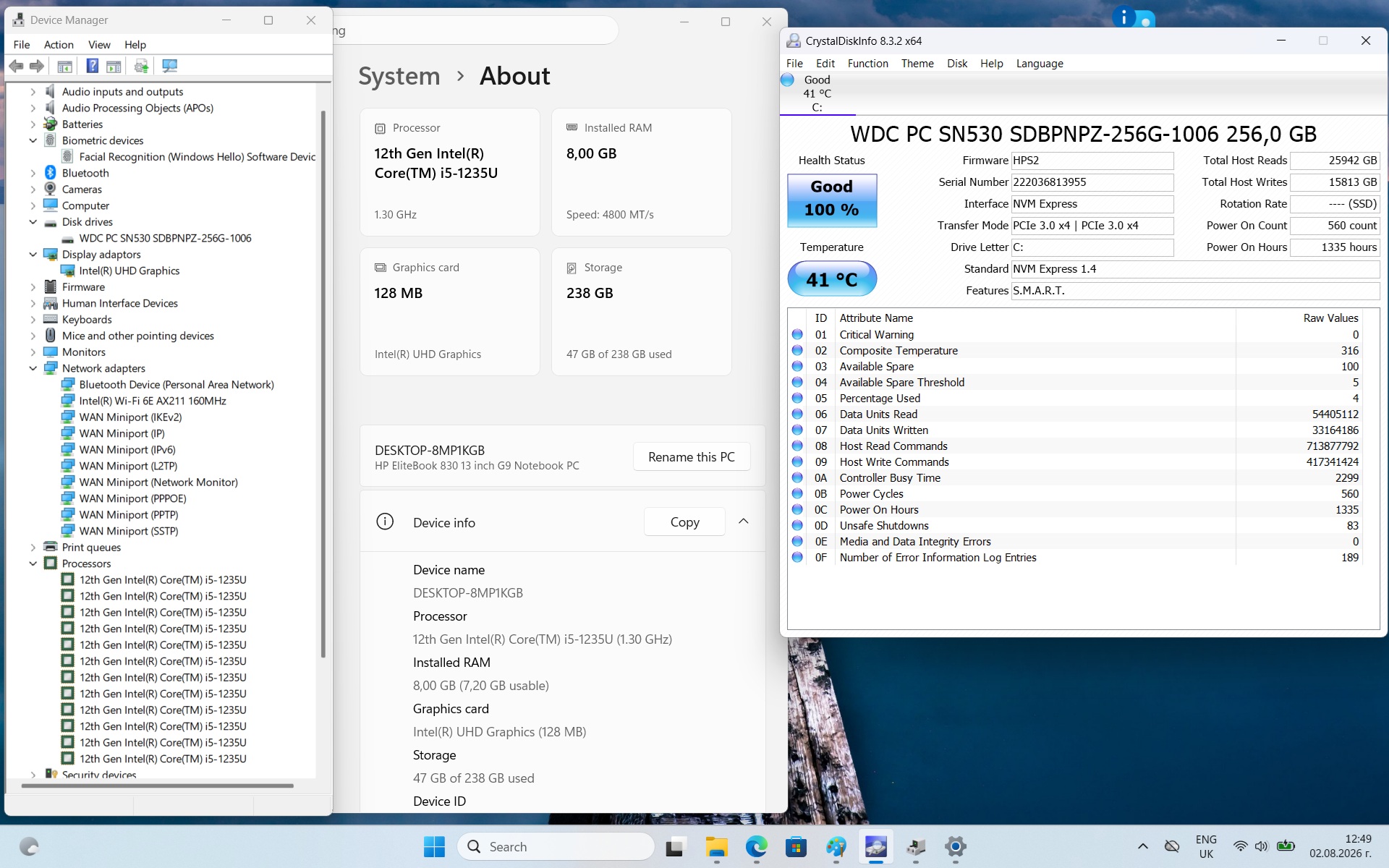Viewport: 1389px width, 868px height.
Task: Show hidden tray icons chevron
Action: [1143, 846]
